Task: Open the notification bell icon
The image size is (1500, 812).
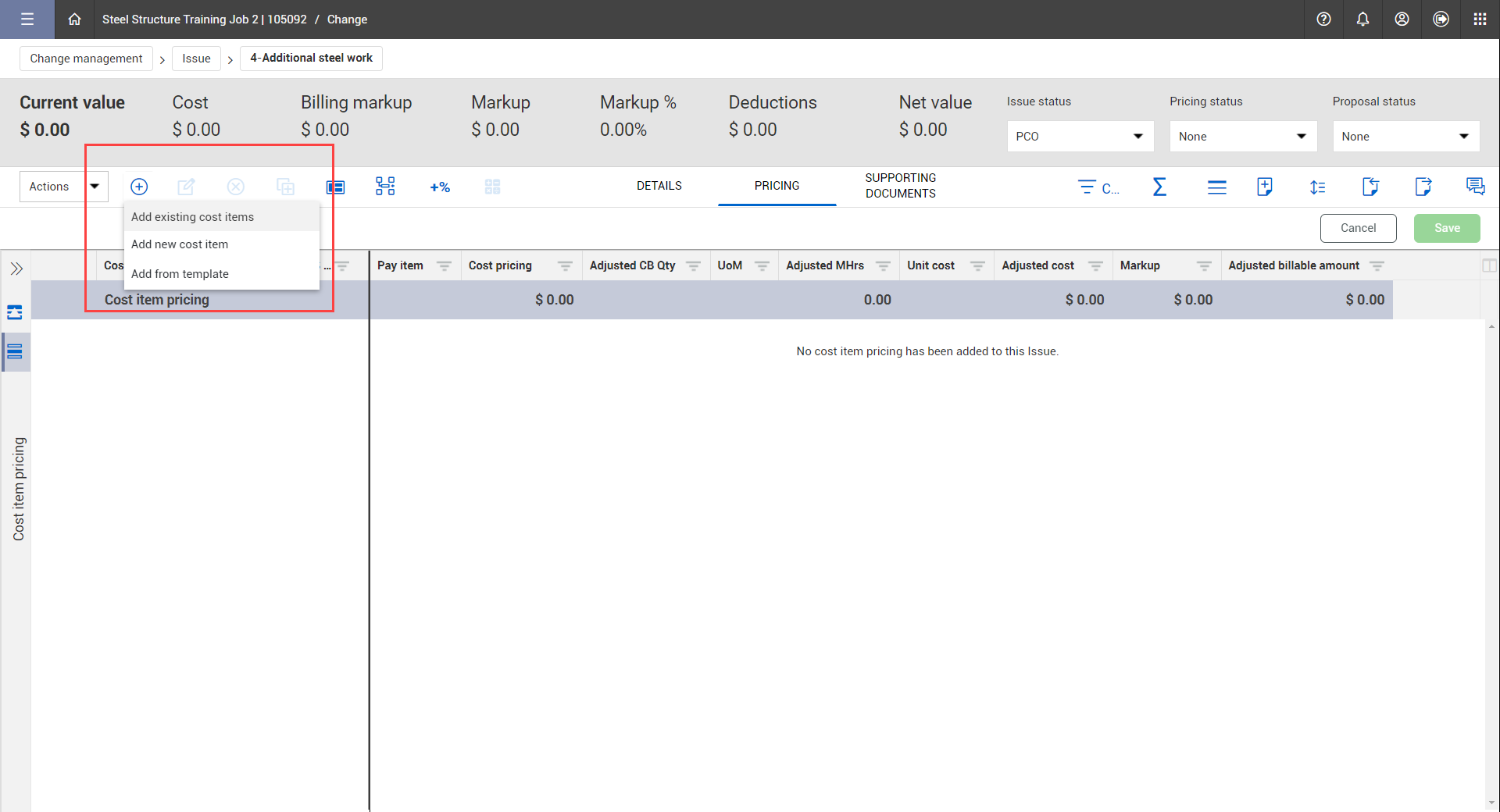Action: pos(1362,20)
